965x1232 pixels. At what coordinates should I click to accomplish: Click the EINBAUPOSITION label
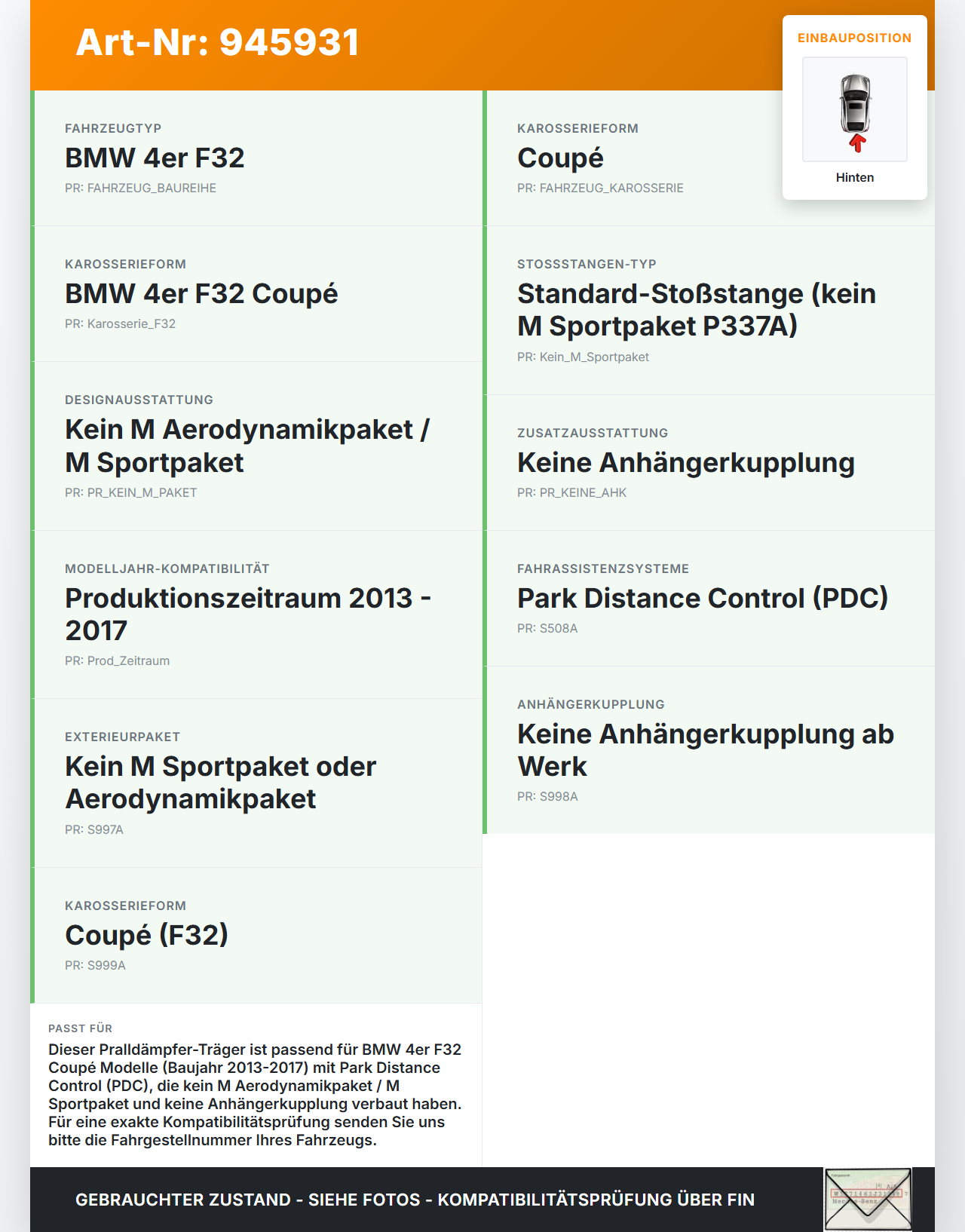pyautogui.click(x=855, y=38)
